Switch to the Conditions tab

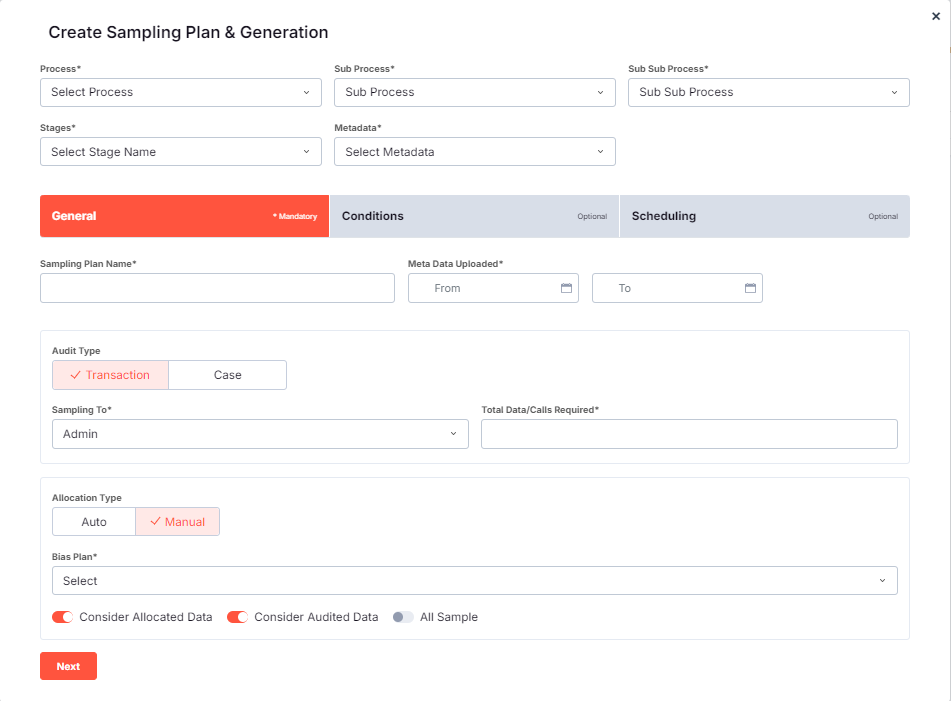click(475, 216)
